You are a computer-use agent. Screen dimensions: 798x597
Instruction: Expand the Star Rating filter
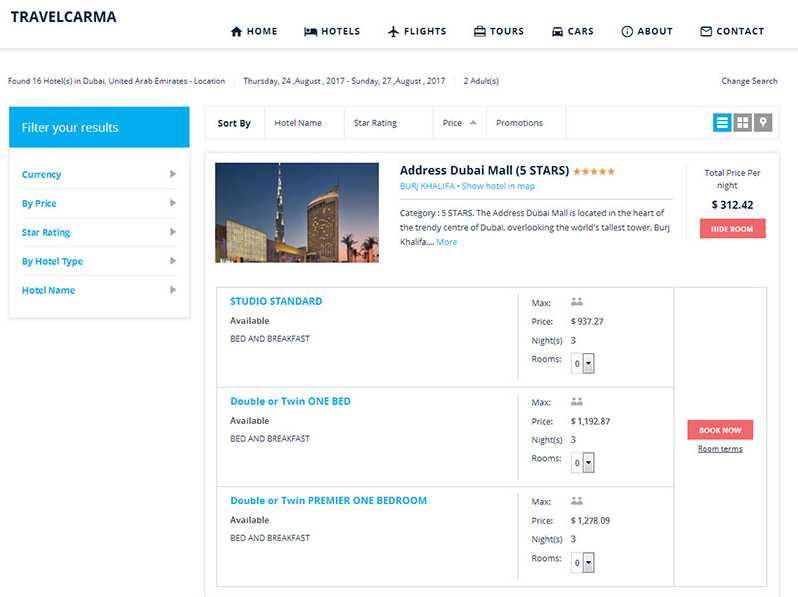coord(99,232)
